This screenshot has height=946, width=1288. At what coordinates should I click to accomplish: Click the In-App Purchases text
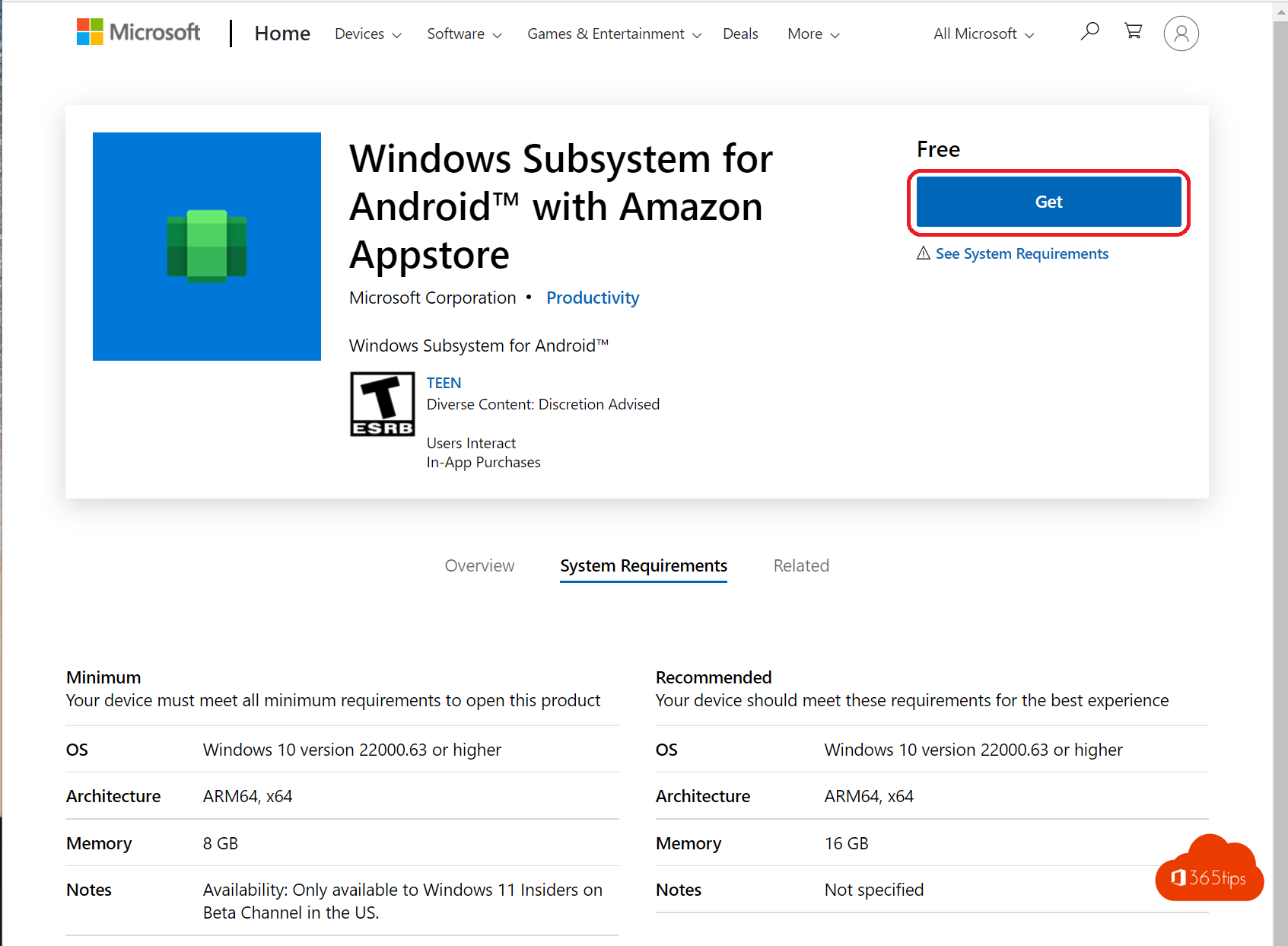483,462
